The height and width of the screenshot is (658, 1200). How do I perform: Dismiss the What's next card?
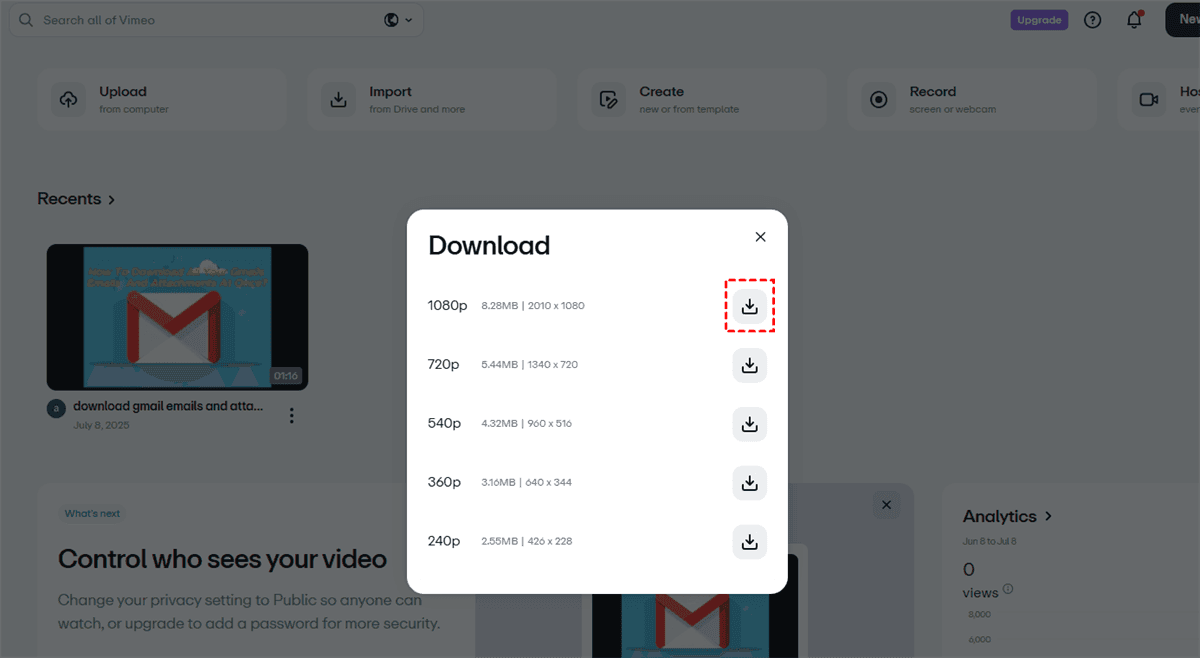[x=885, y=505]
